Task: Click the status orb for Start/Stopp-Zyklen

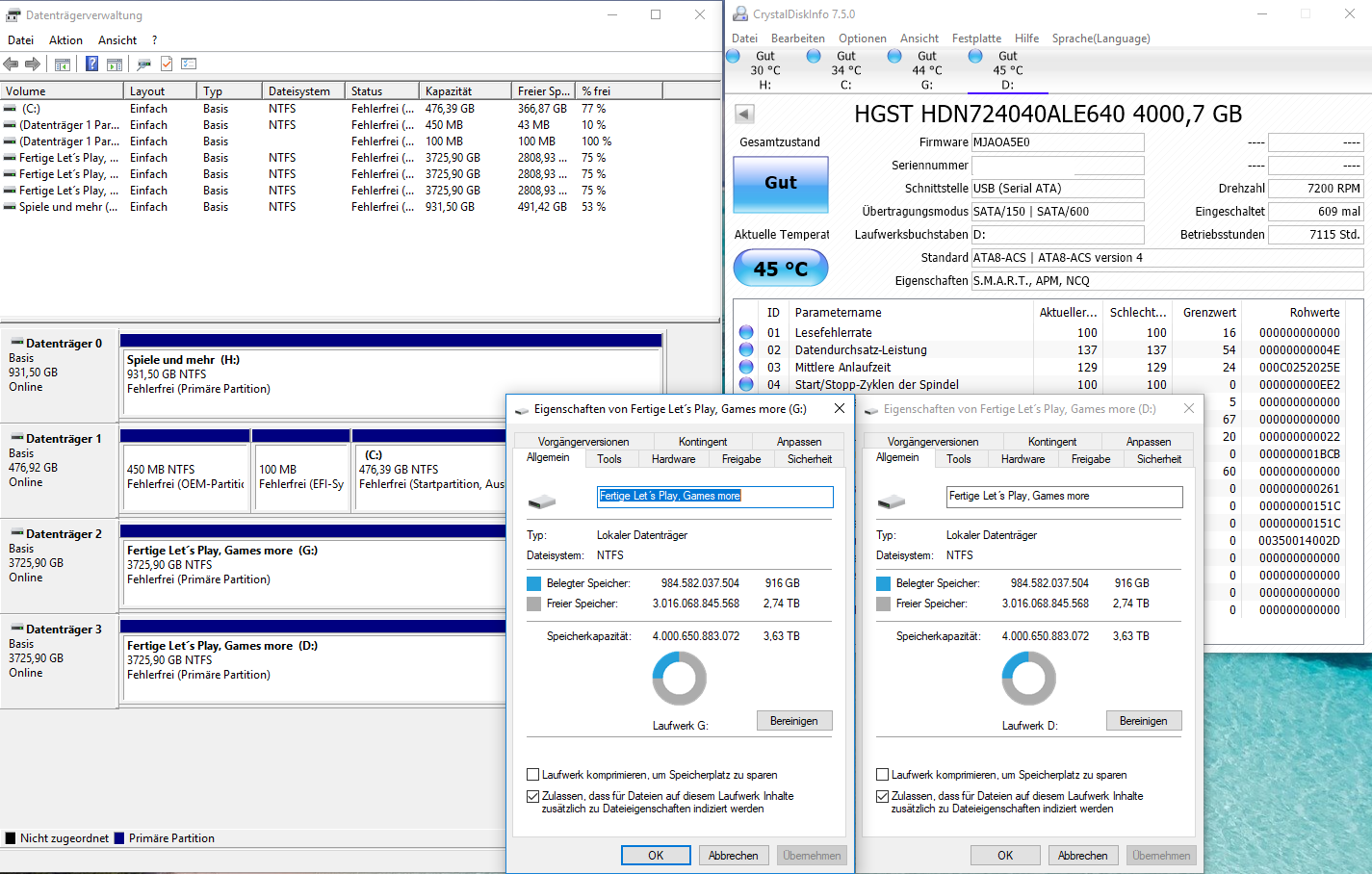Action: click(746, 384)
